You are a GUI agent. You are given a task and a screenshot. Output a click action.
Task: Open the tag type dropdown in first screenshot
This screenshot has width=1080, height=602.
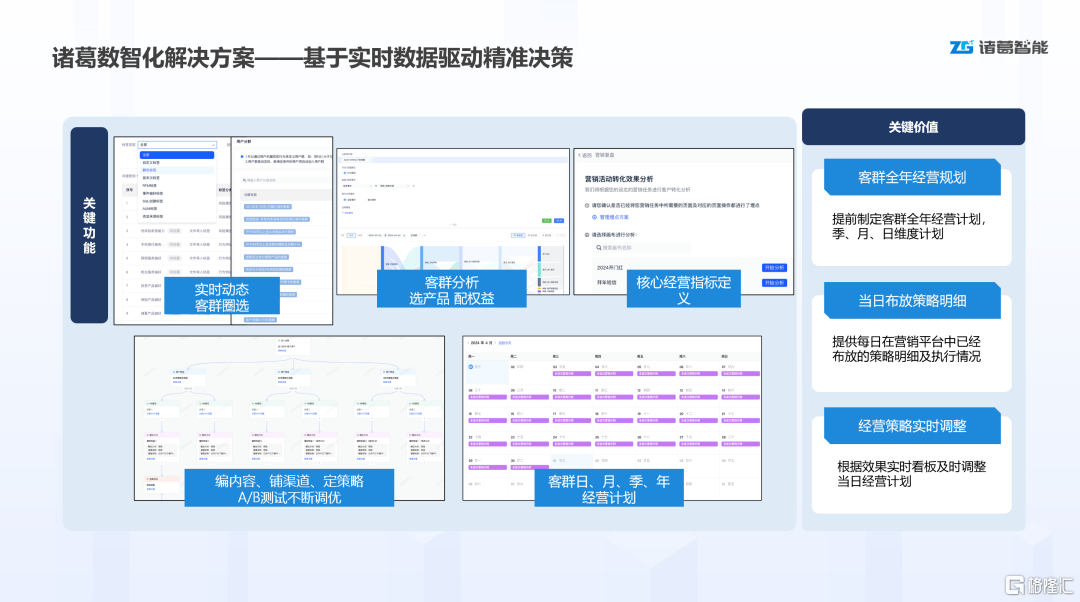click(x=178, y=145)
